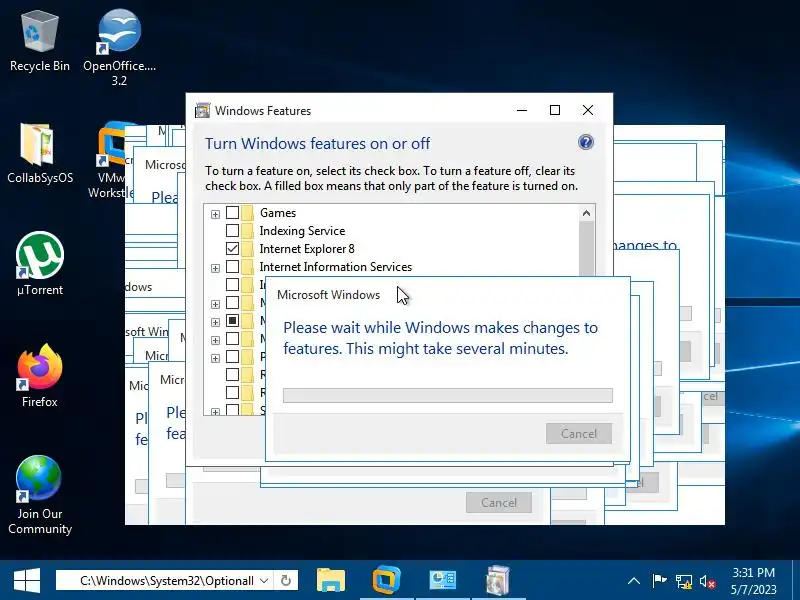Image resolution: width=800 pixels, height=600 pixels.
Task: Select the VMware Workstation desktop shortcut
Action: tap(112, 160)
